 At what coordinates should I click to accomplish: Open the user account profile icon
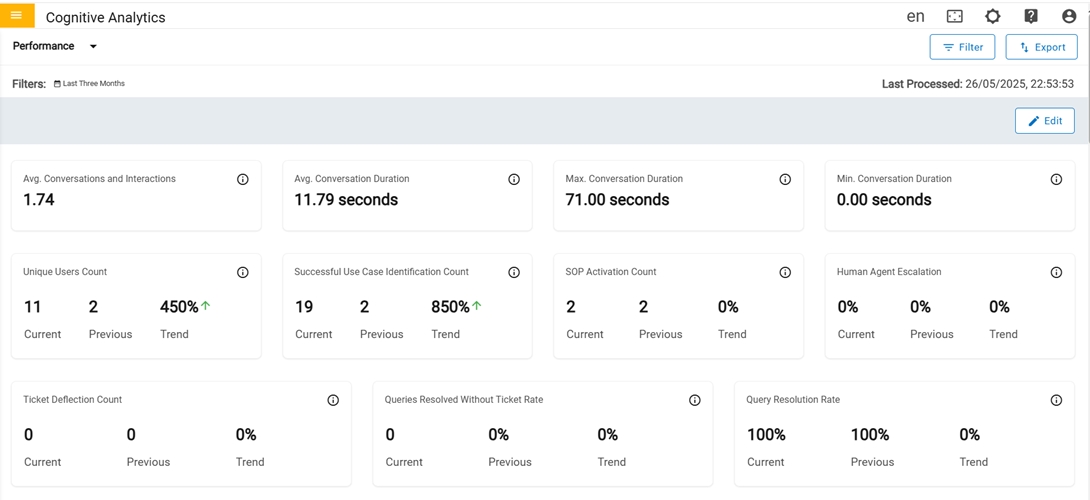(1069, 16)
